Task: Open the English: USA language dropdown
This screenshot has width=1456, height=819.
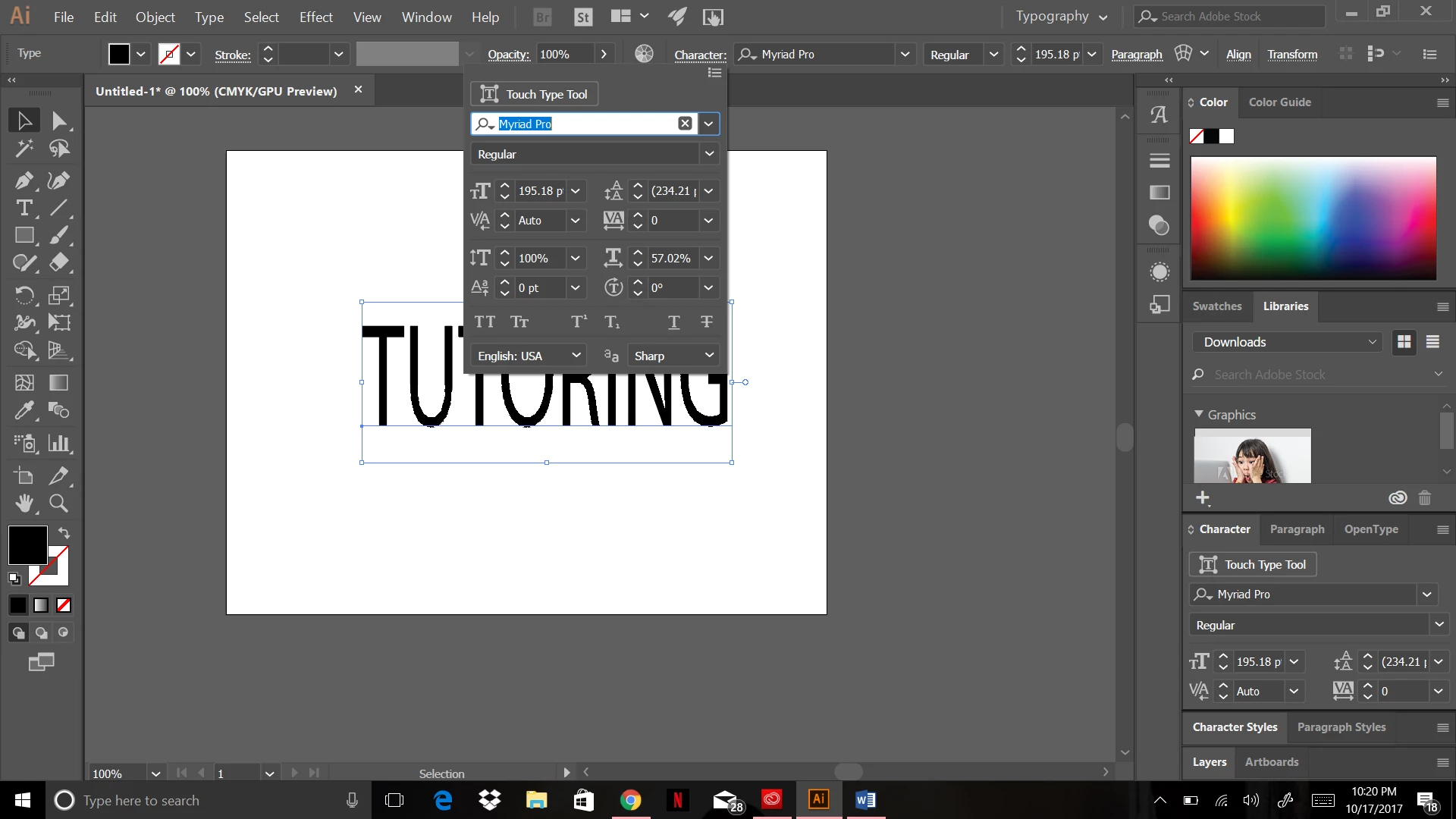Action: (x=529, y=356)
